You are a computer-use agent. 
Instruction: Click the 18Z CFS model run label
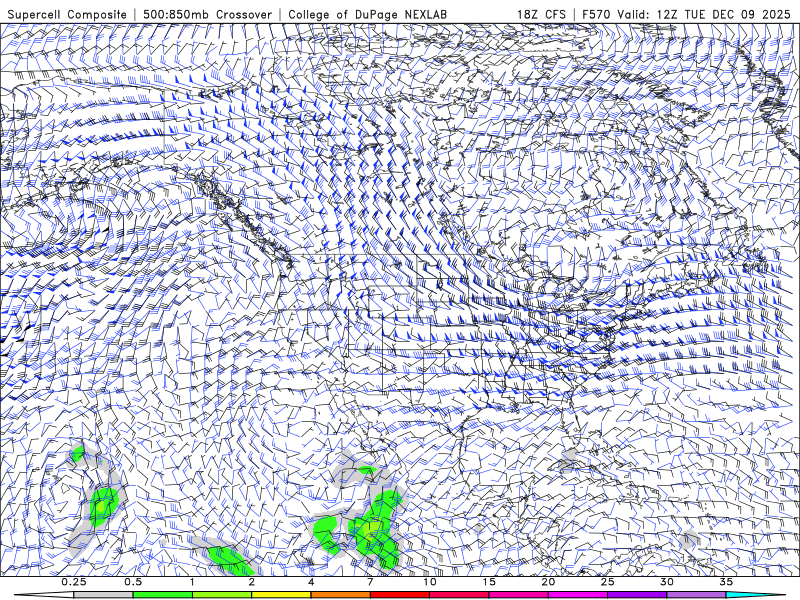pyautogui.click(x=541, y=14)
